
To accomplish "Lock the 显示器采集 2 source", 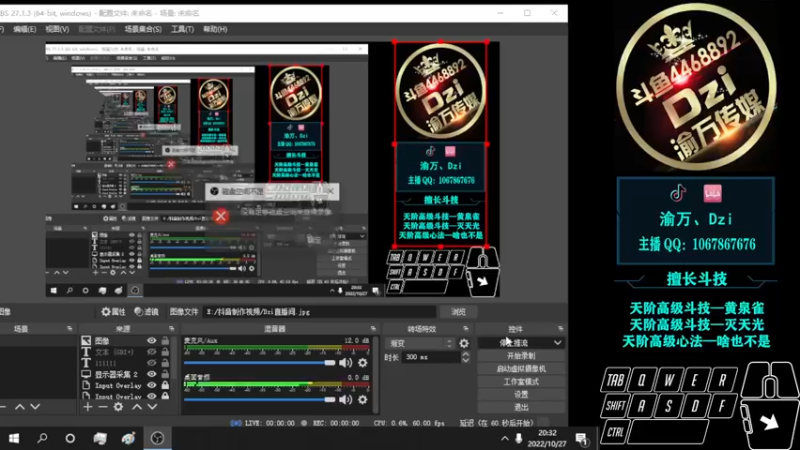I will pyautogui.click(x=165, y=374).
